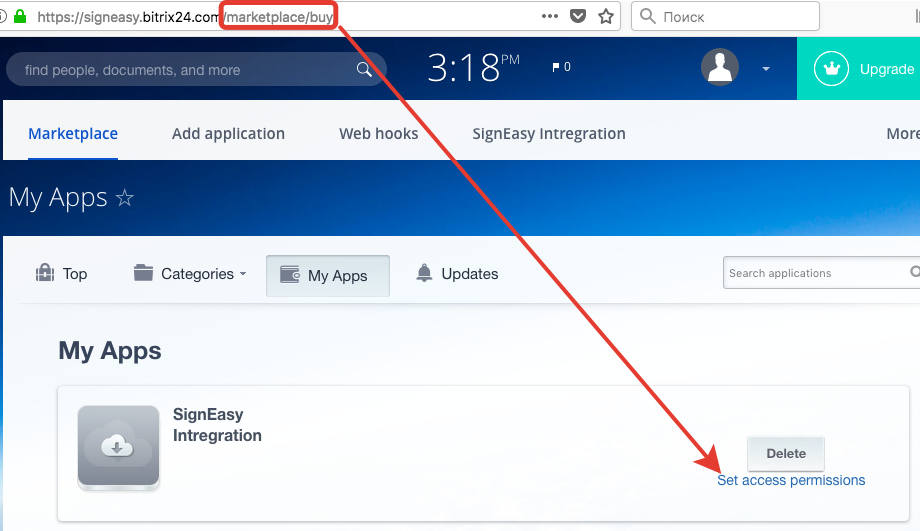The width and height of the screenshot is (920, 531).
Task: Click the Updates bell icon
Action: coord(424,273)
